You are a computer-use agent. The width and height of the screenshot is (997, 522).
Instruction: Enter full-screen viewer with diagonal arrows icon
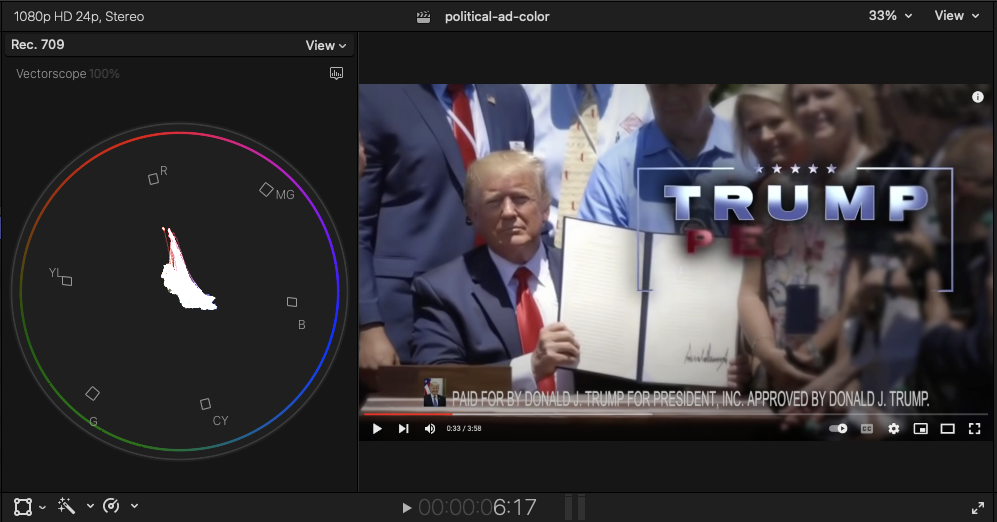tap(977, 508)
